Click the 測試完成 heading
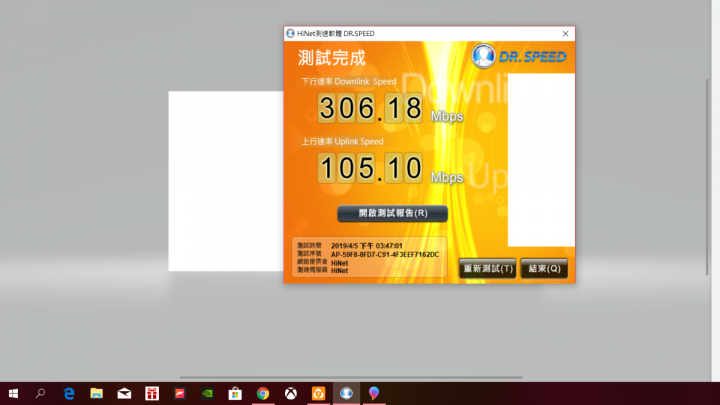The image size is (720, 405). 332,58
